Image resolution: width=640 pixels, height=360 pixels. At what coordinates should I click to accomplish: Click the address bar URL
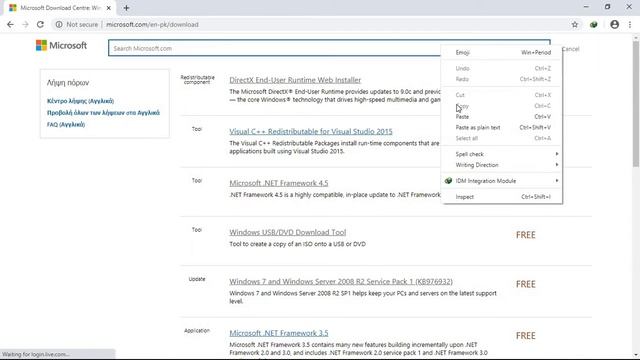152,24
